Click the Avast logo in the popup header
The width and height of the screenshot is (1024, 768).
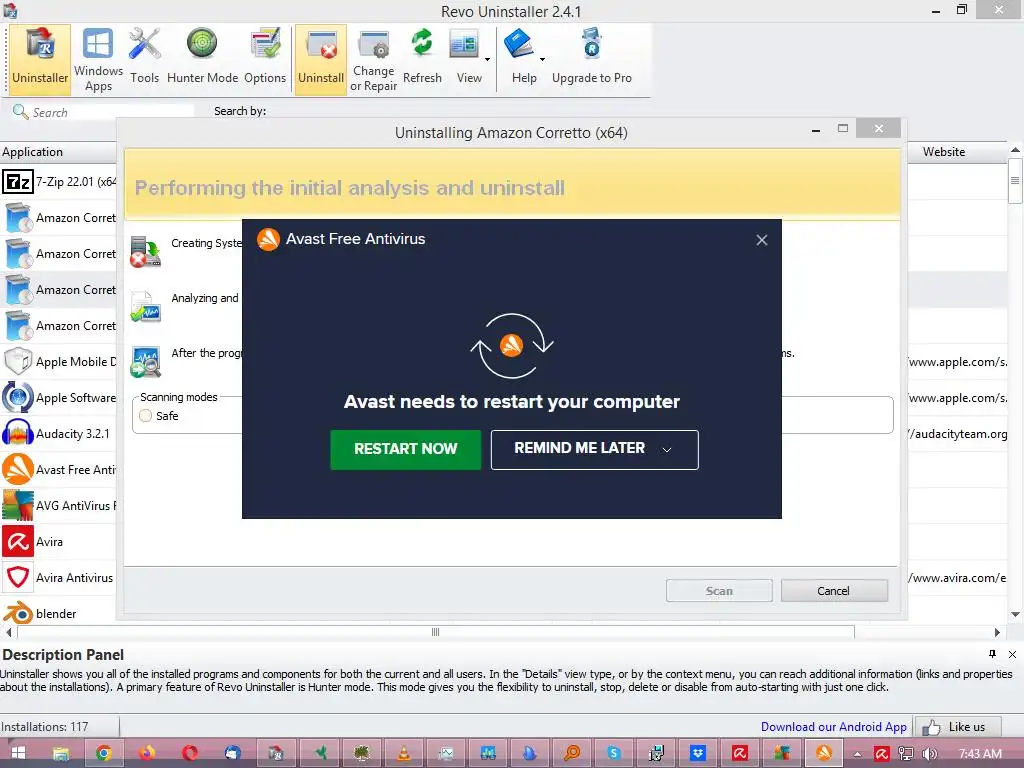click(x=268, y=239)
